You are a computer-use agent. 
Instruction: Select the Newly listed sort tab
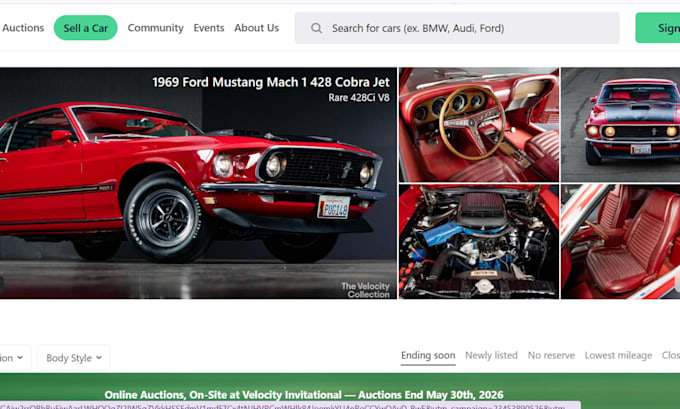(491, 356)
